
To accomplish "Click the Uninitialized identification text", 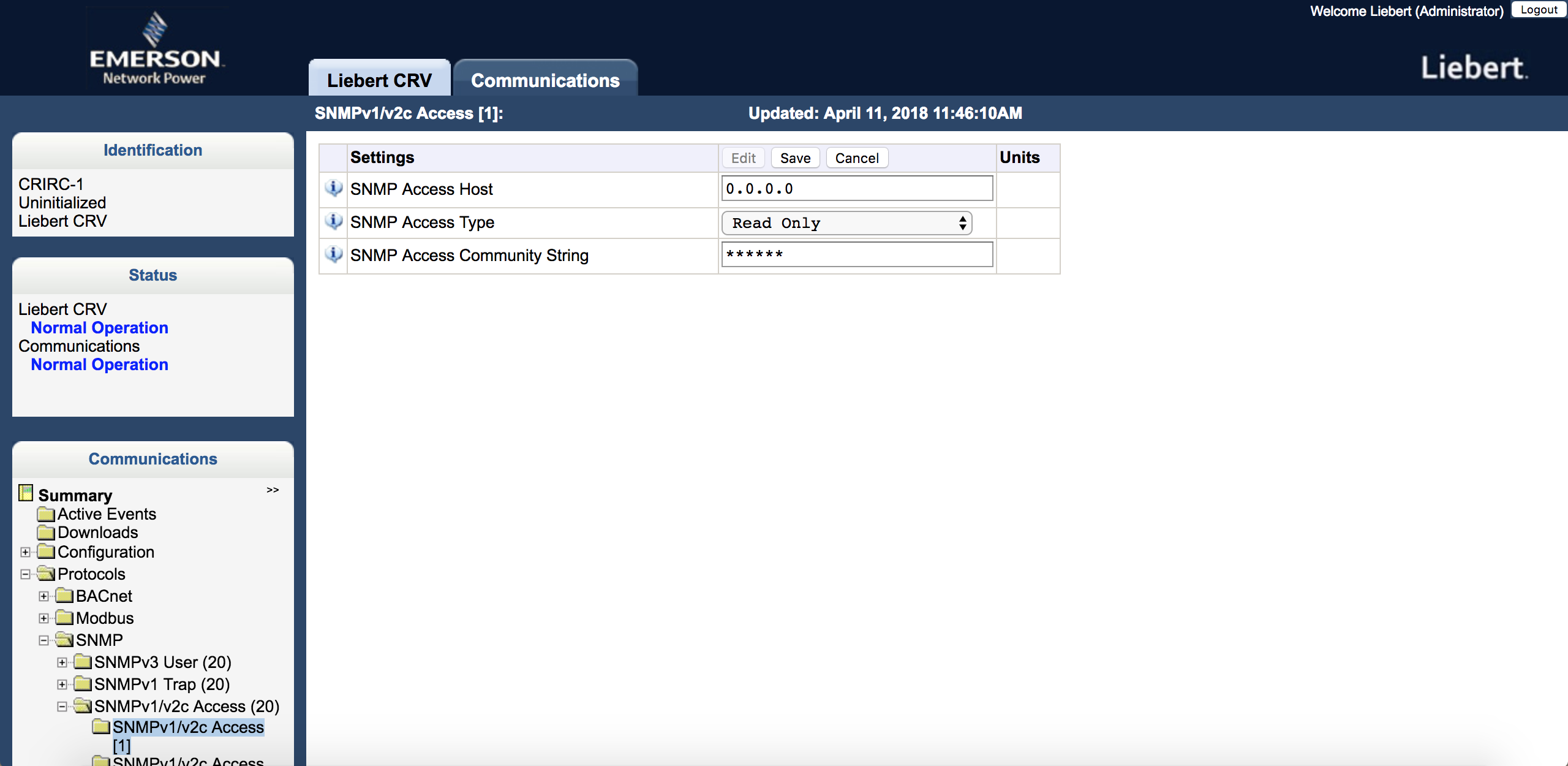I will tap(62, 203).
